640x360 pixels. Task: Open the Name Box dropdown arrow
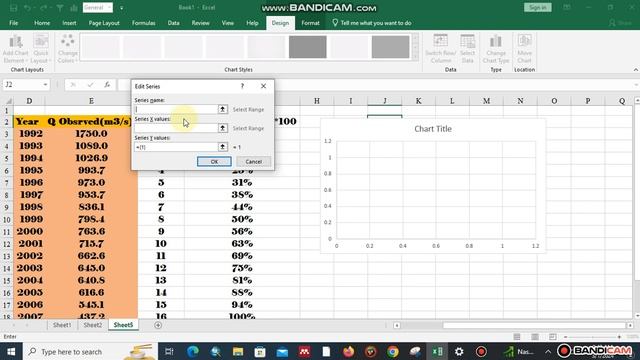point(45,84)
